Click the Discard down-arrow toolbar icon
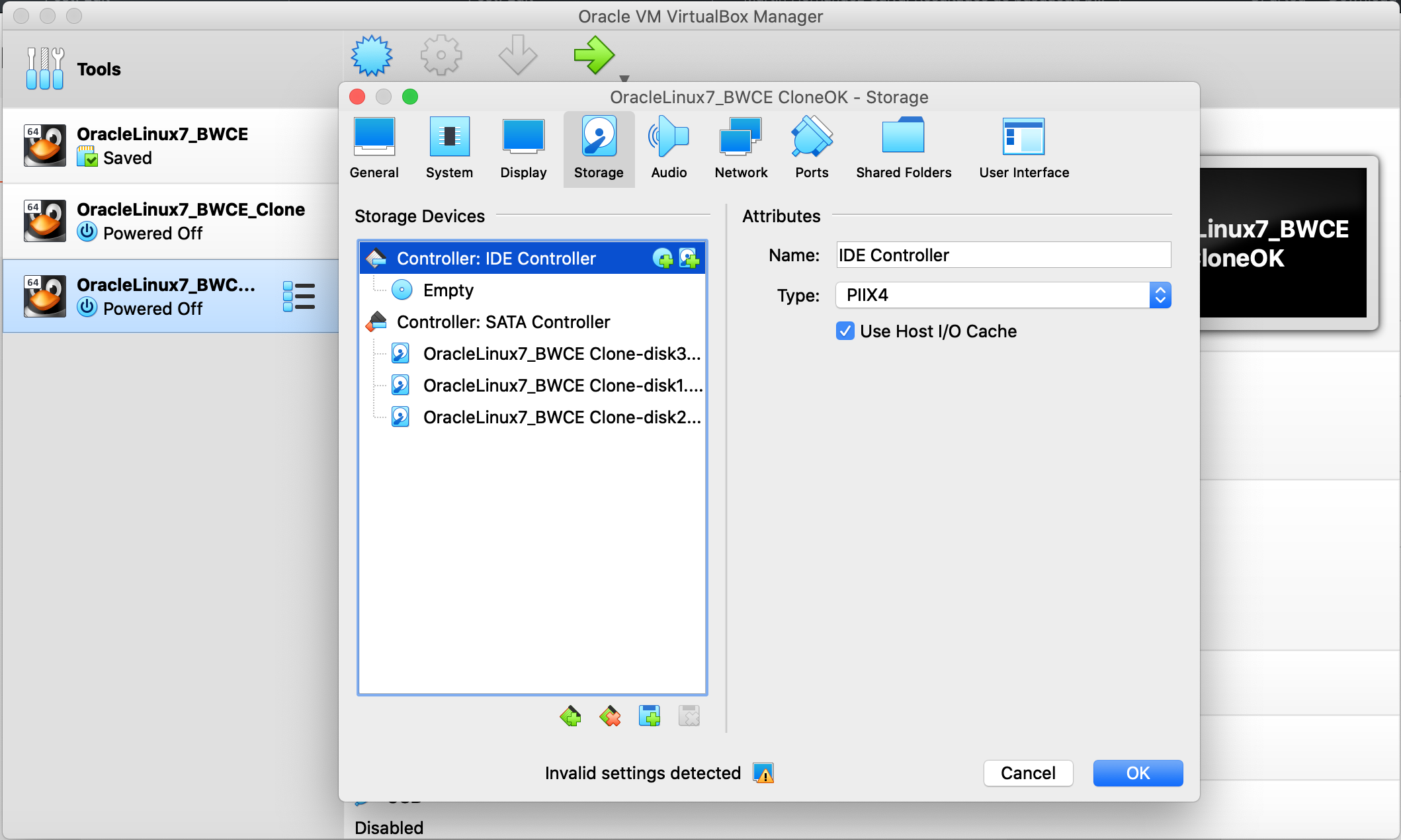The image size is (1401, 840). pos(517,55)
